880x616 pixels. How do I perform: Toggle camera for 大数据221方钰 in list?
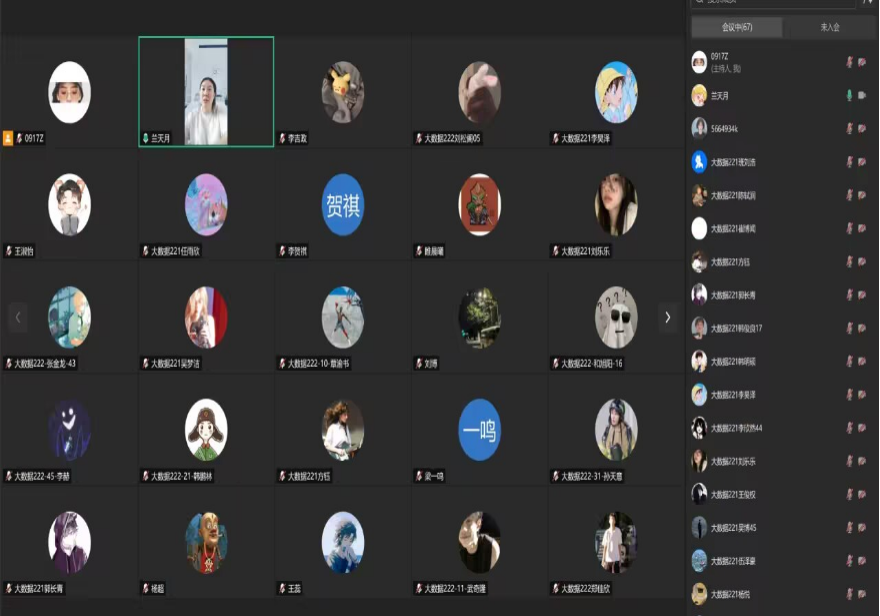point(862,261)
